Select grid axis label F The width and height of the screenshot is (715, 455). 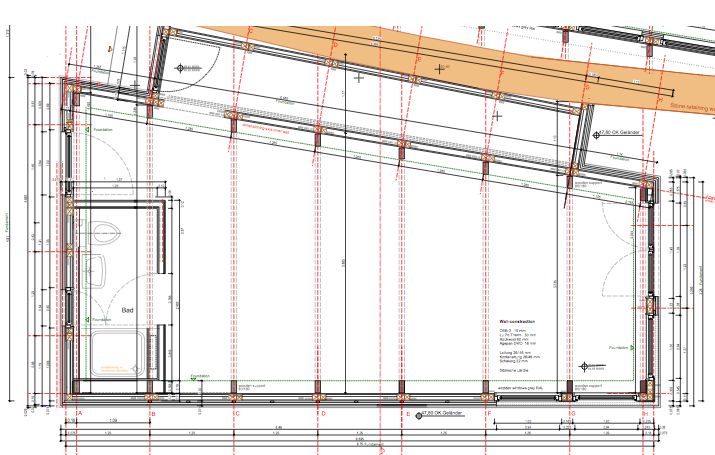(489, 413)
